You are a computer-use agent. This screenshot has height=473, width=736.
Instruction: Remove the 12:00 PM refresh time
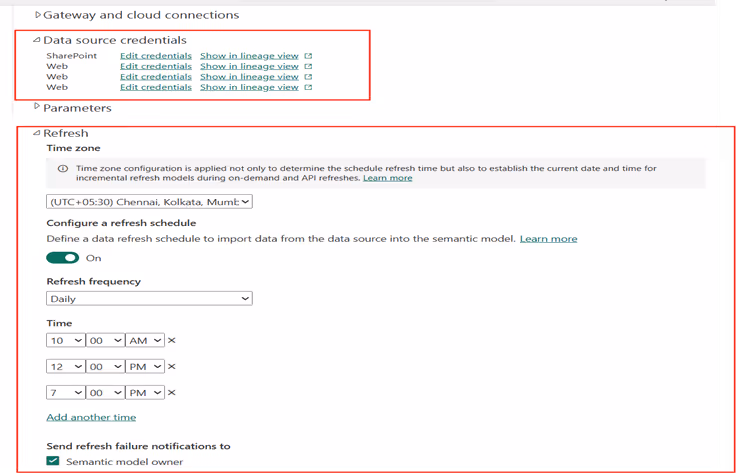coord(172,366)
